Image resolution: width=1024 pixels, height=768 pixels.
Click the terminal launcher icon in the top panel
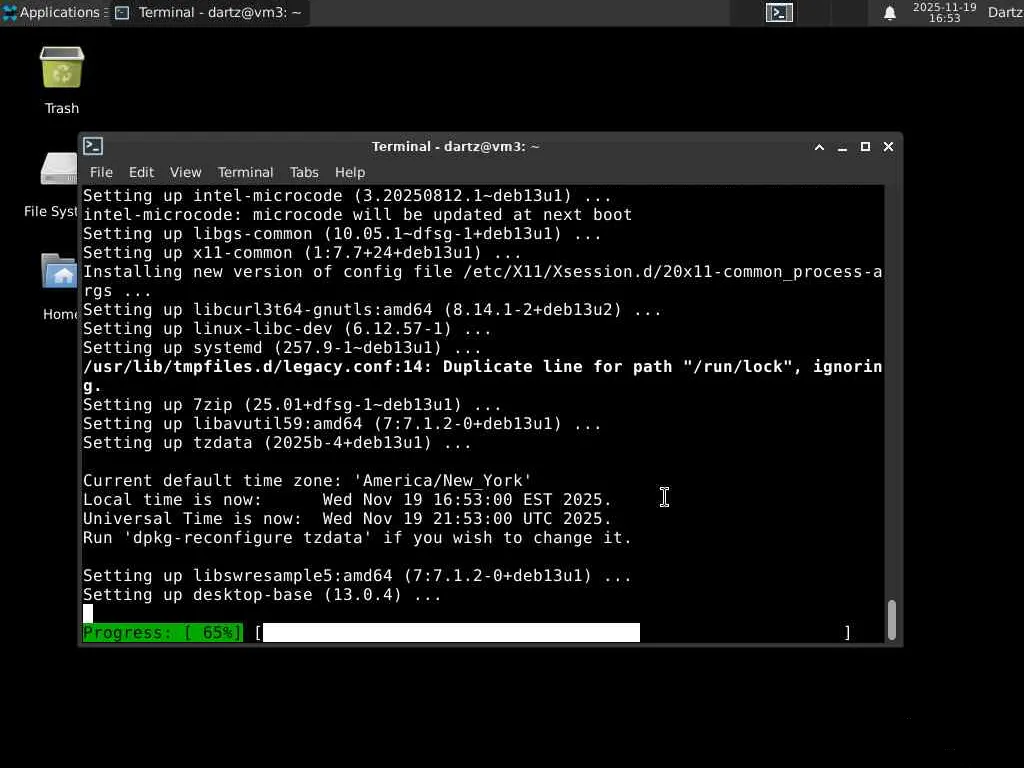(x=779, y=12)
